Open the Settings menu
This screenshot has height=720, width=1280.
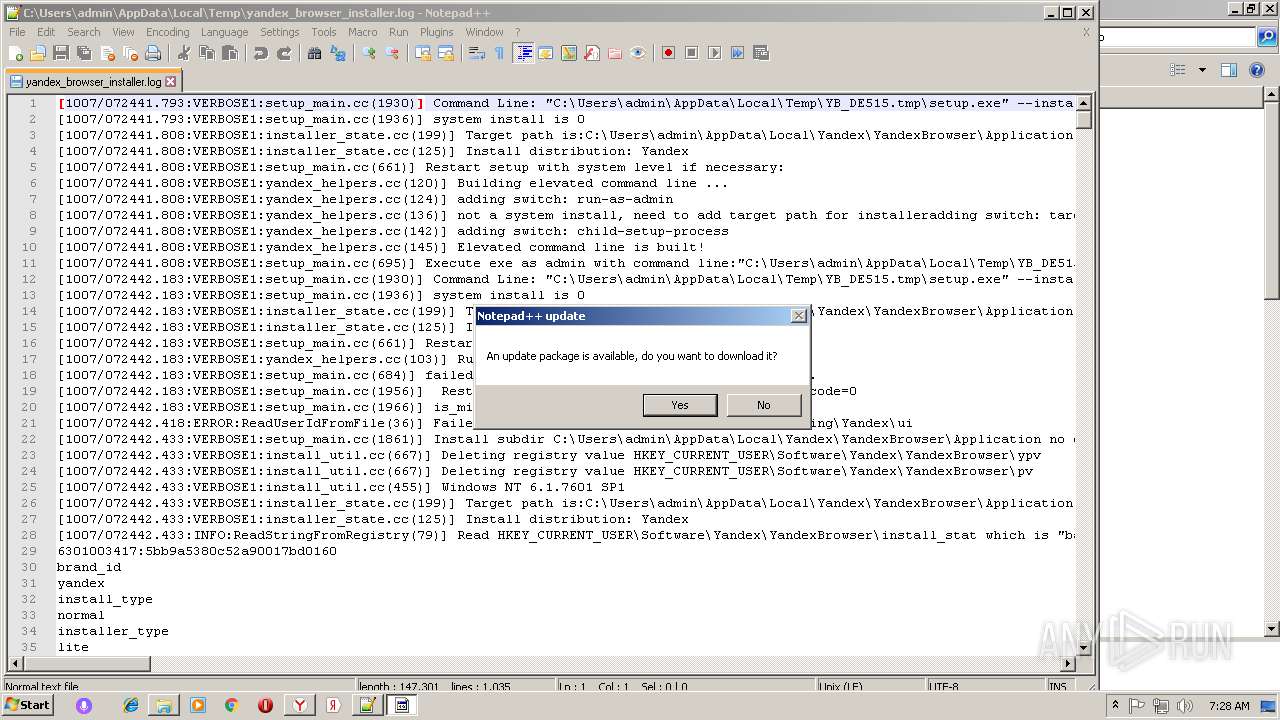(280, 32)
